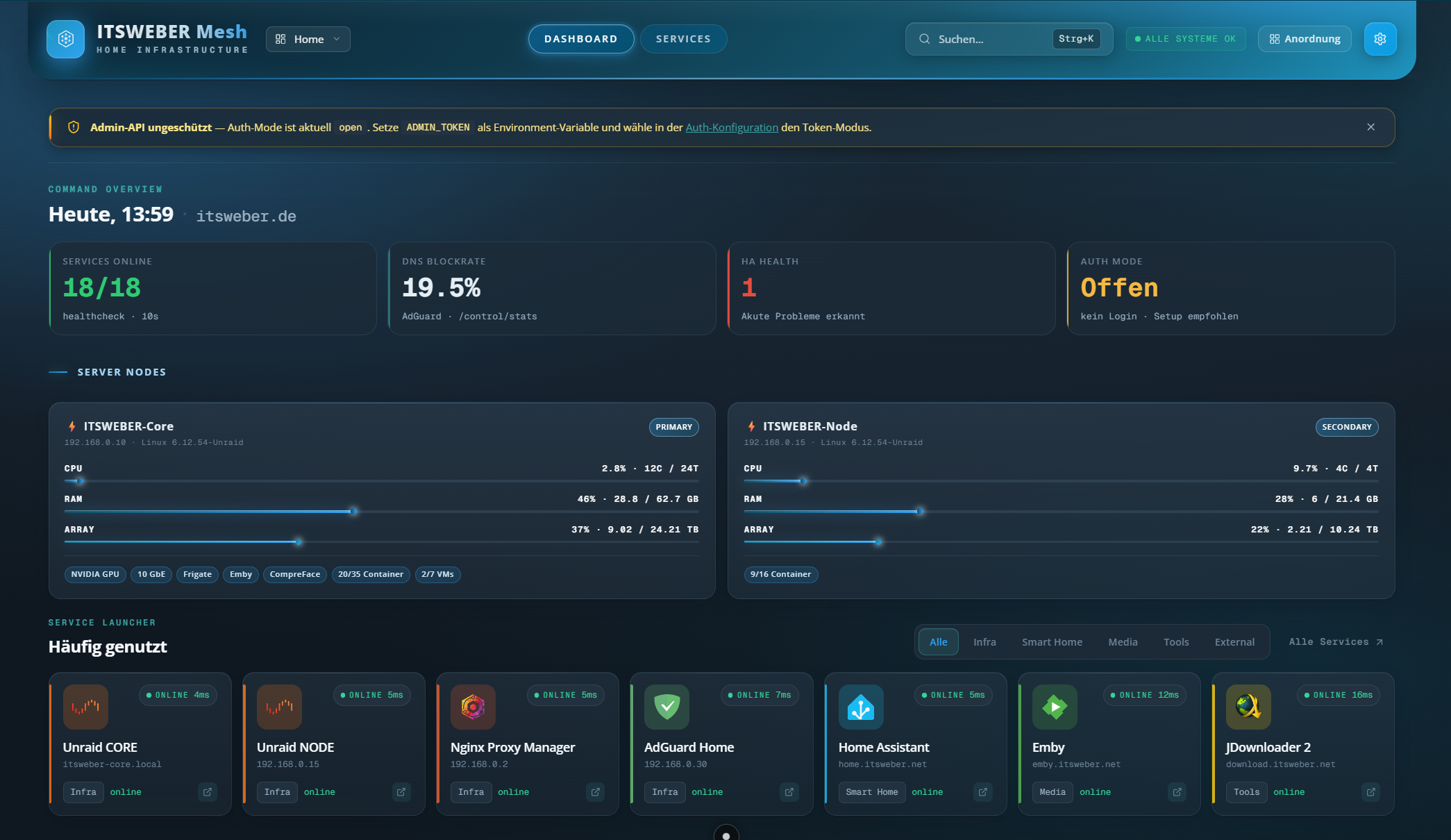Focus the Suchen search field
This screenshot has width=1451, height=840.
[1009, 39]
